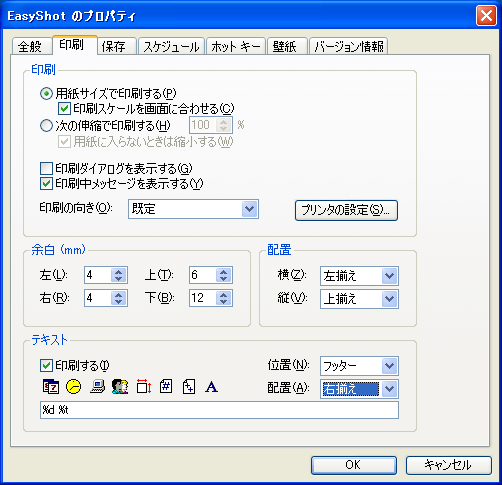Click 下 margin value field showing 12
The image size is (502, 485).
(203, 298)
